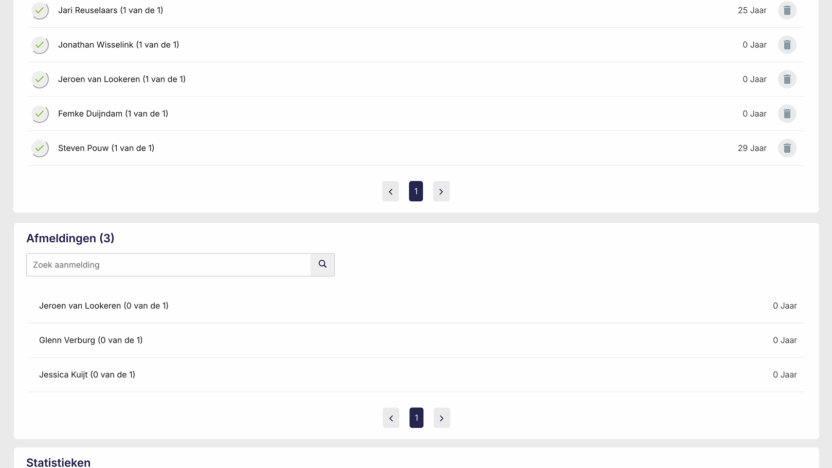The height and width of the screenshot is (468, 832).
Task: Select page 1 in registrations pagination
Action: pos(416,191)
